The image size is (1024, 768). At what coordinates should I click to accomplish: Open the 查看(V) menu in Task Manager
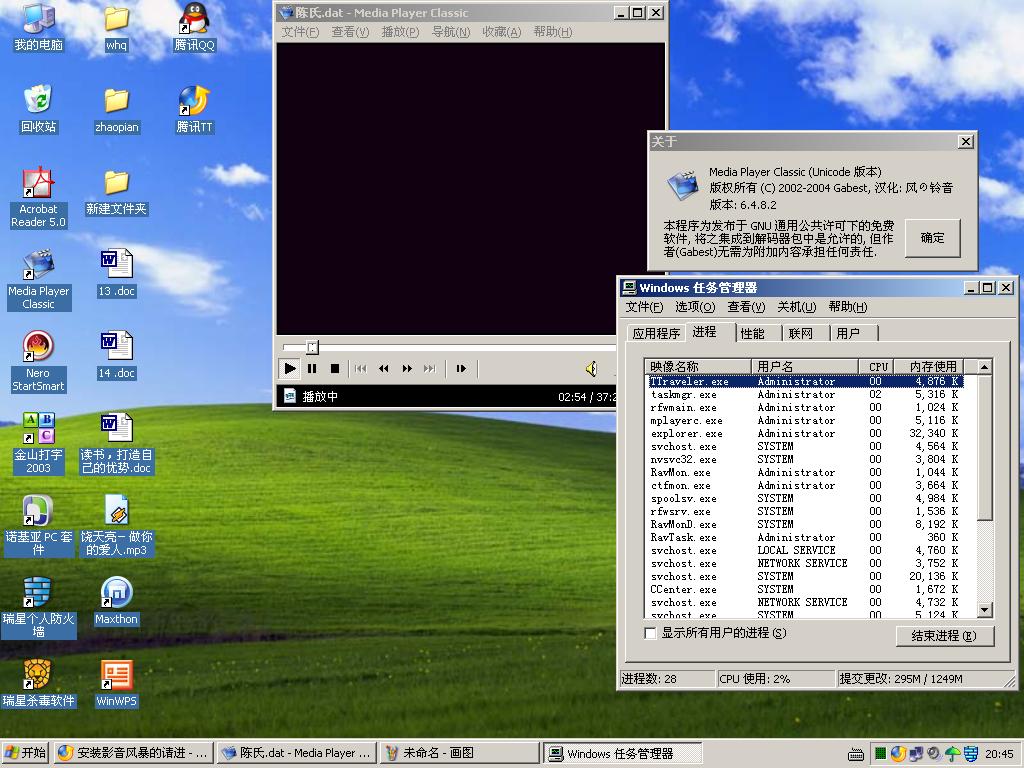click(746, 307)
